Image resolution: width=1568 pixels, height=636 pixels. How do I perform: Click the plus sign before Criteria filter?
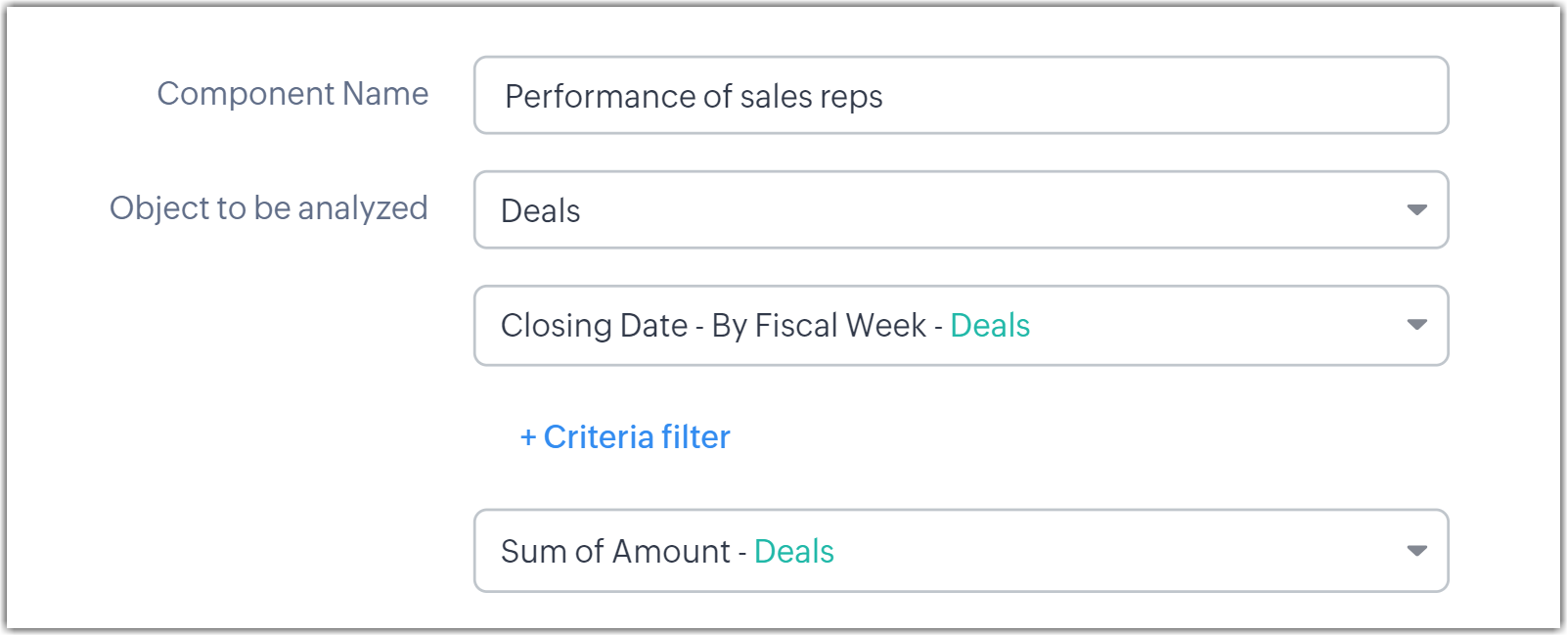[528, 437]
